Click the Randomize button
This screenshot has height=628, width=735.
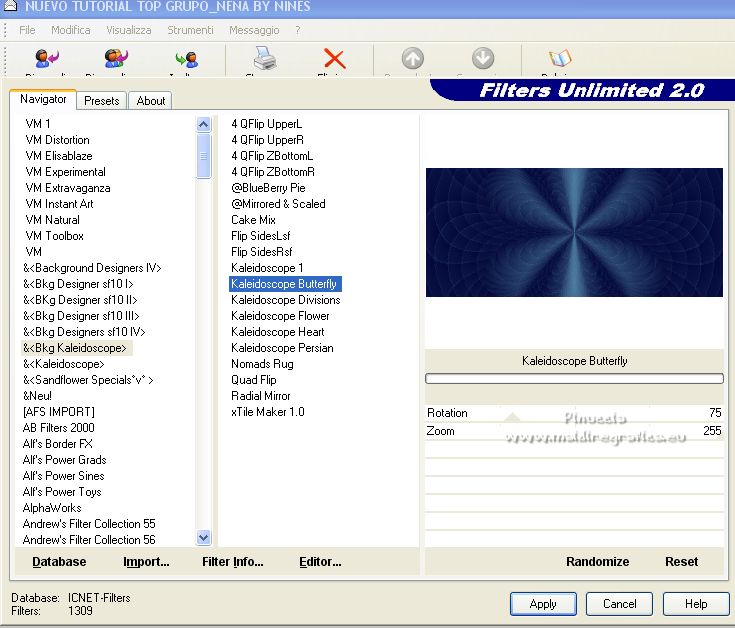(x=597, y=561)
